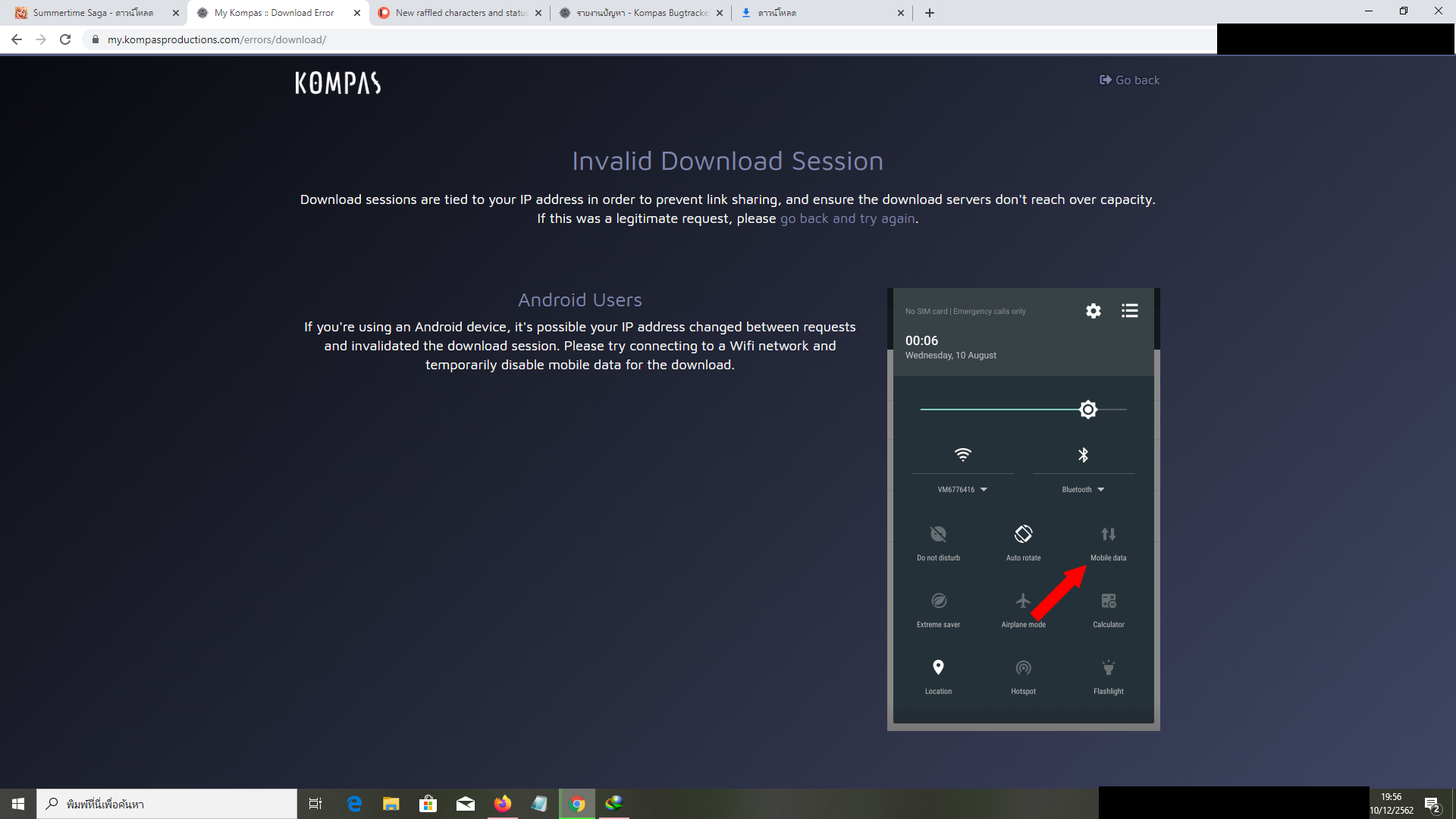Click the Kompas logo
The image size is (1456, 819).
coord(337,83)
